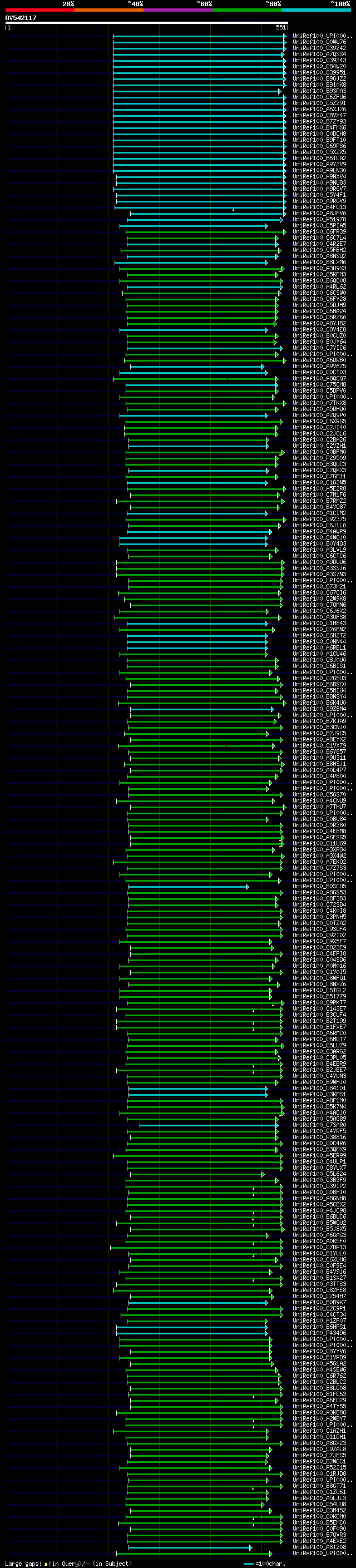Select the UniRef100_C6XRG5 label
The width and height of the screenshot is (356, 1568).
(x=319, y=421)
